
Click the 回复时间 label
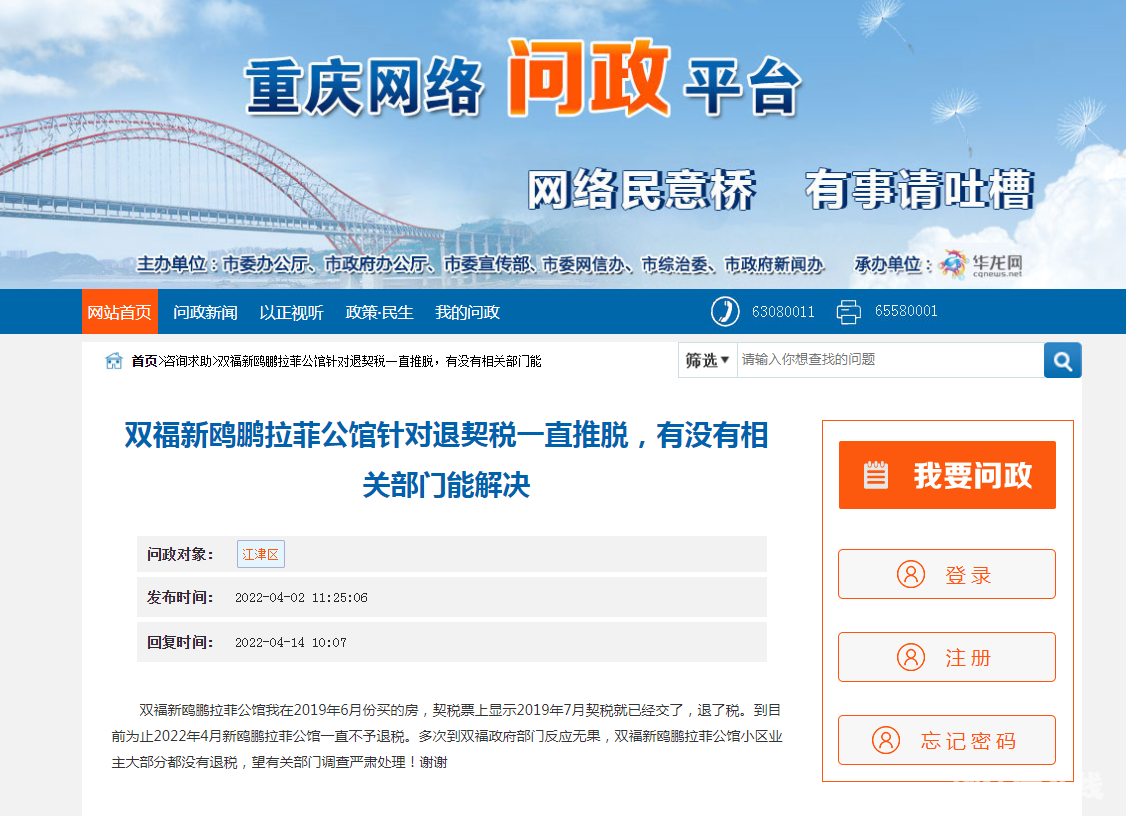[x=180, y=642]
